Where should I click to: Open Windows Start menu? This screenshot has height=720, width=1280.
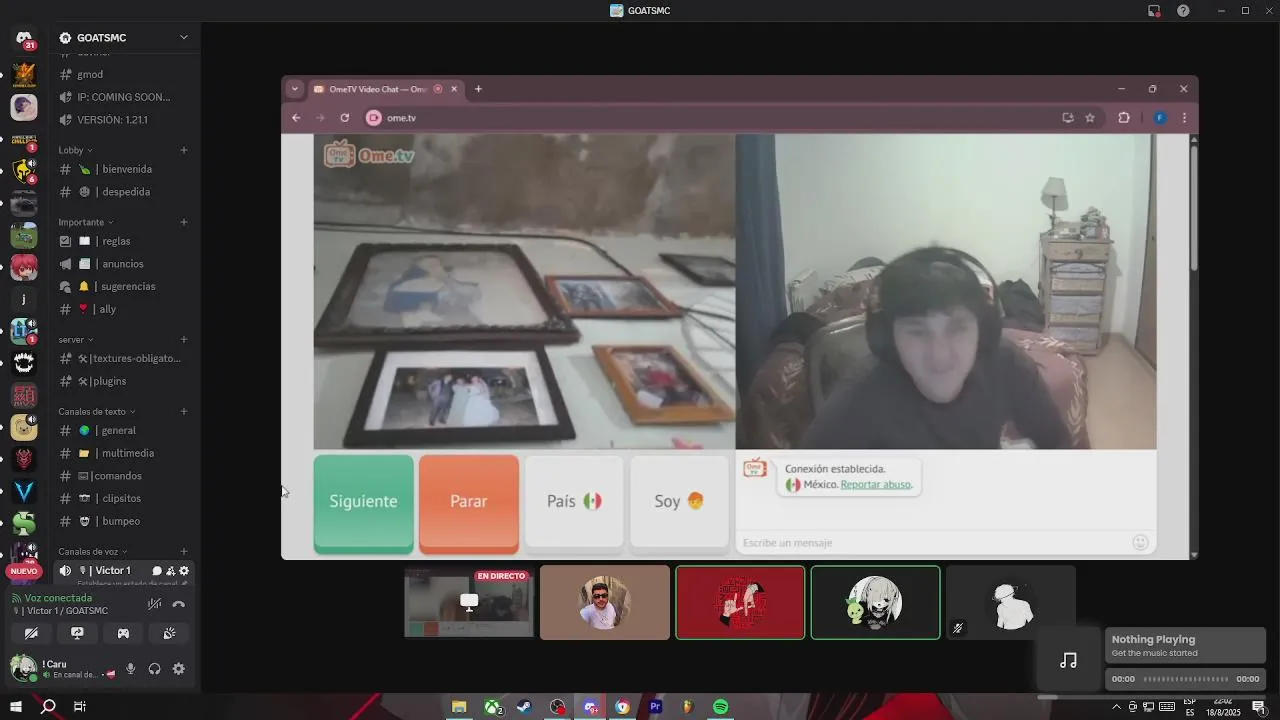point(16,707)
